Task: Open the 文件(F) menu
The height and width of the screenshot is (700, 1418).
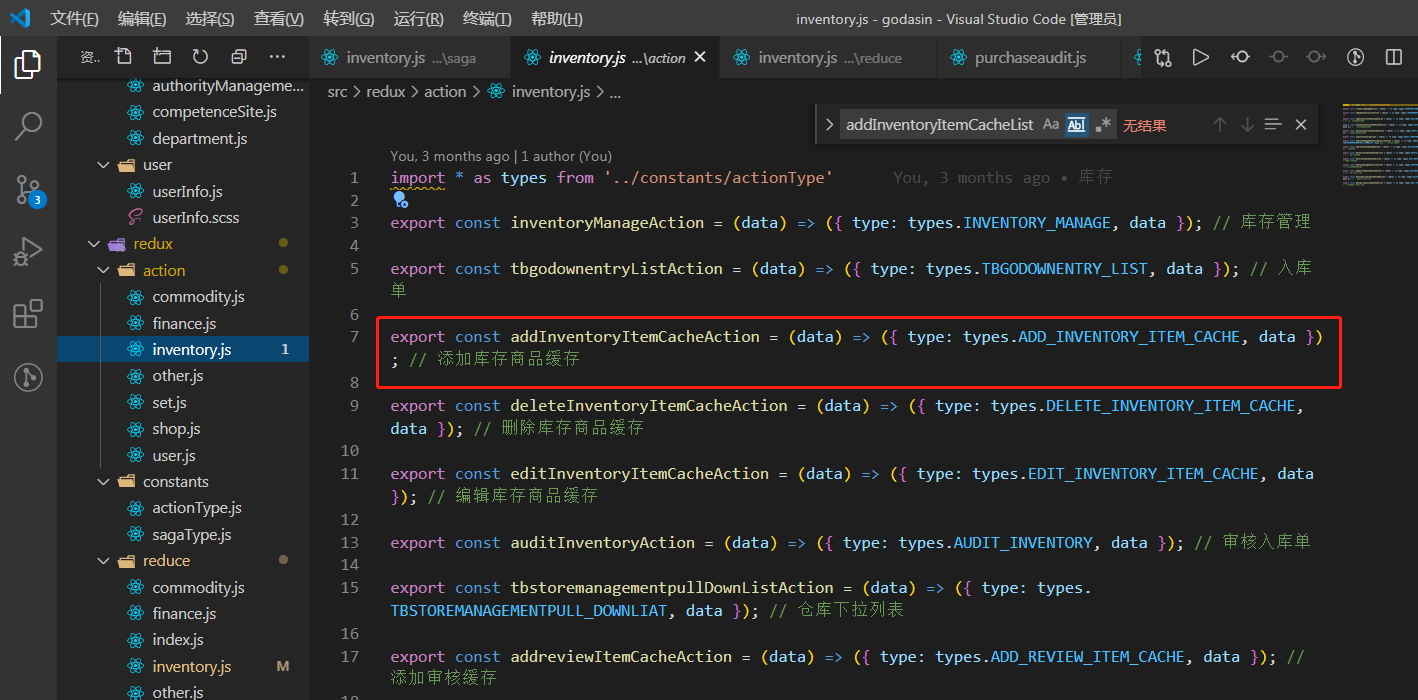Action: point(75,19)
